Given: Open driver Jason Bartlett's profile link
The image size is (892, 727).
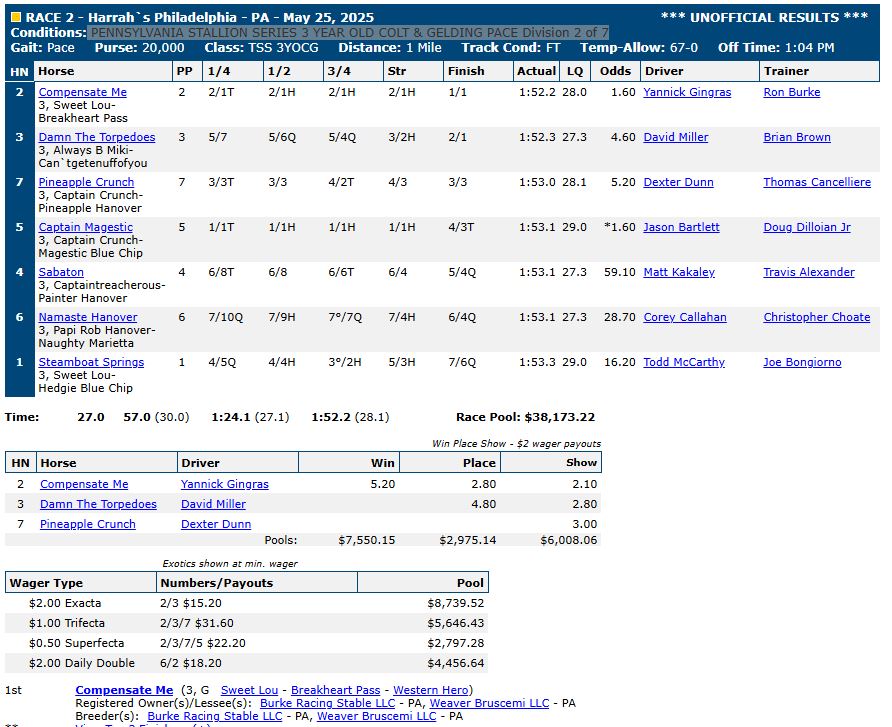Looking at the screenshot, I should (x=681, y=227).
